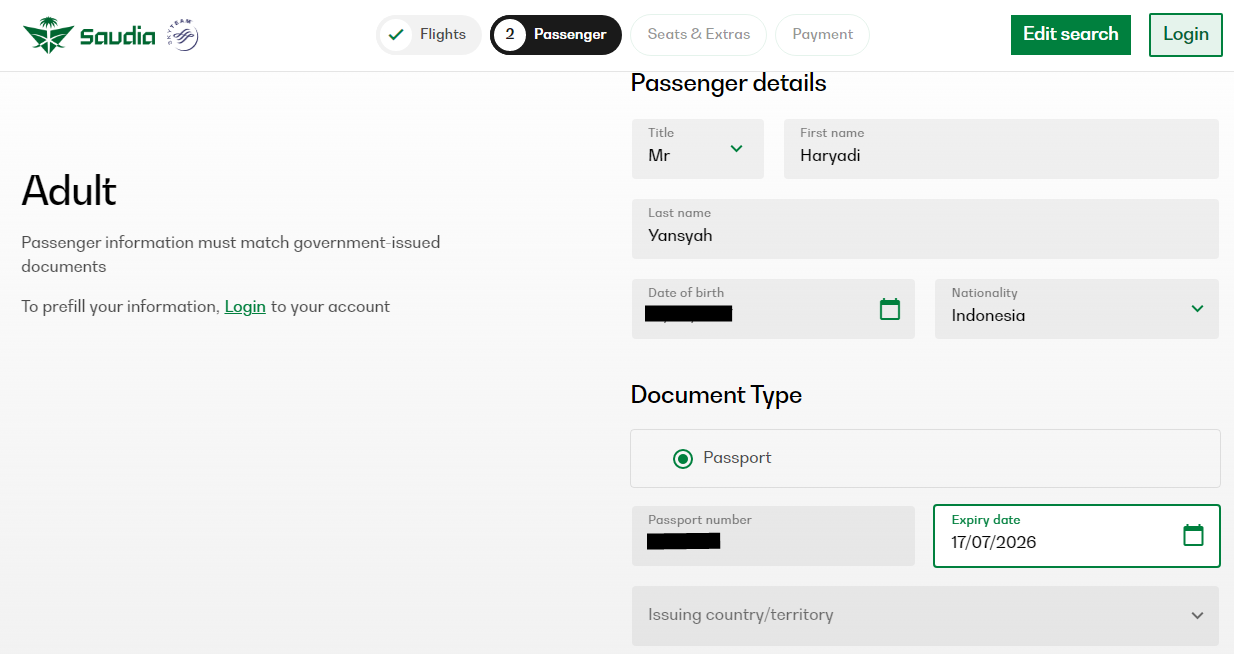The width and height of the screenshot is (1234, 654).
Task: Select the Passport radio button
Action: coord(683,459)
